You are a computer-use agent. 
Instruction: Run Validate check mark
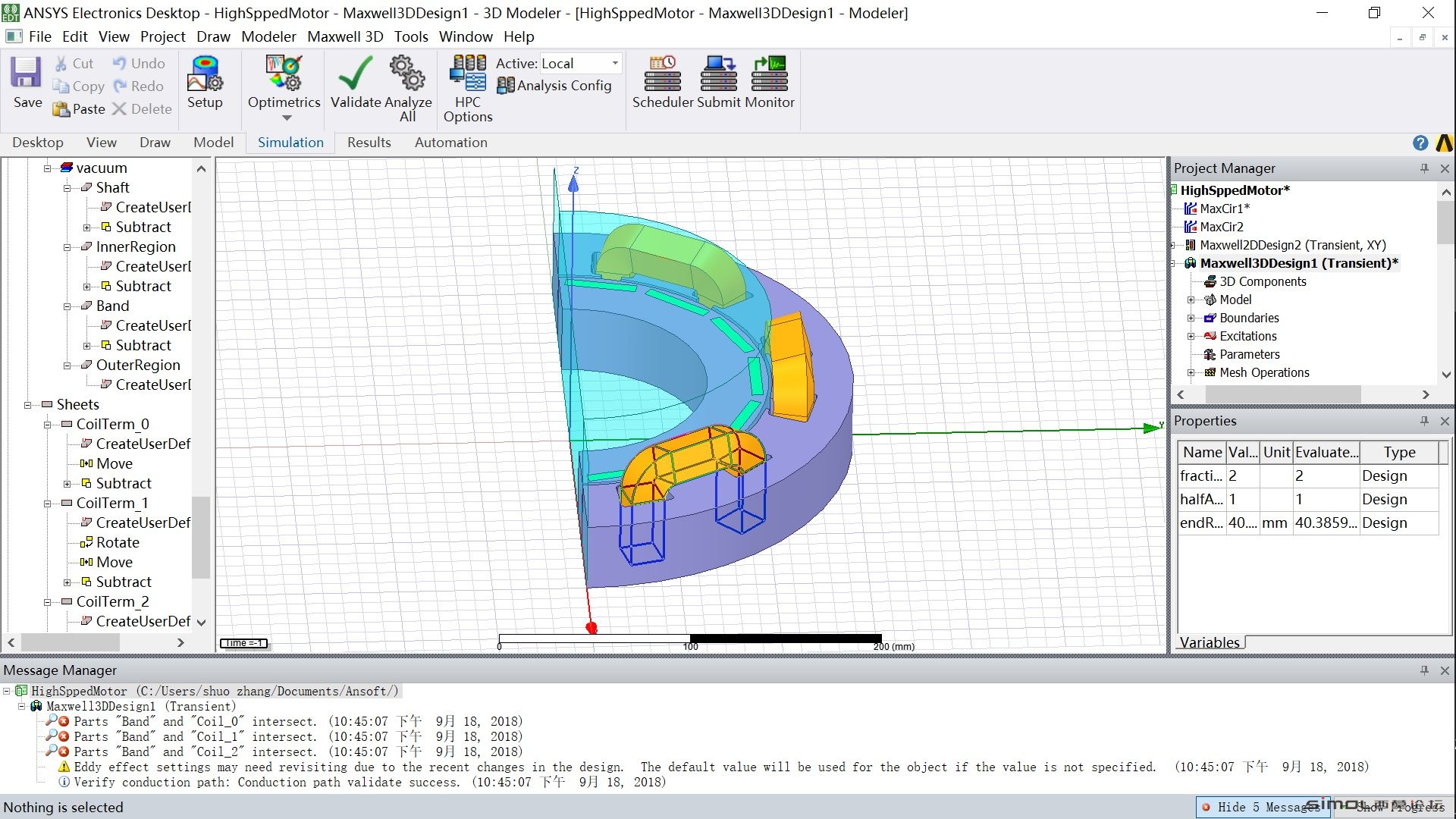click(x=355, y=74)
